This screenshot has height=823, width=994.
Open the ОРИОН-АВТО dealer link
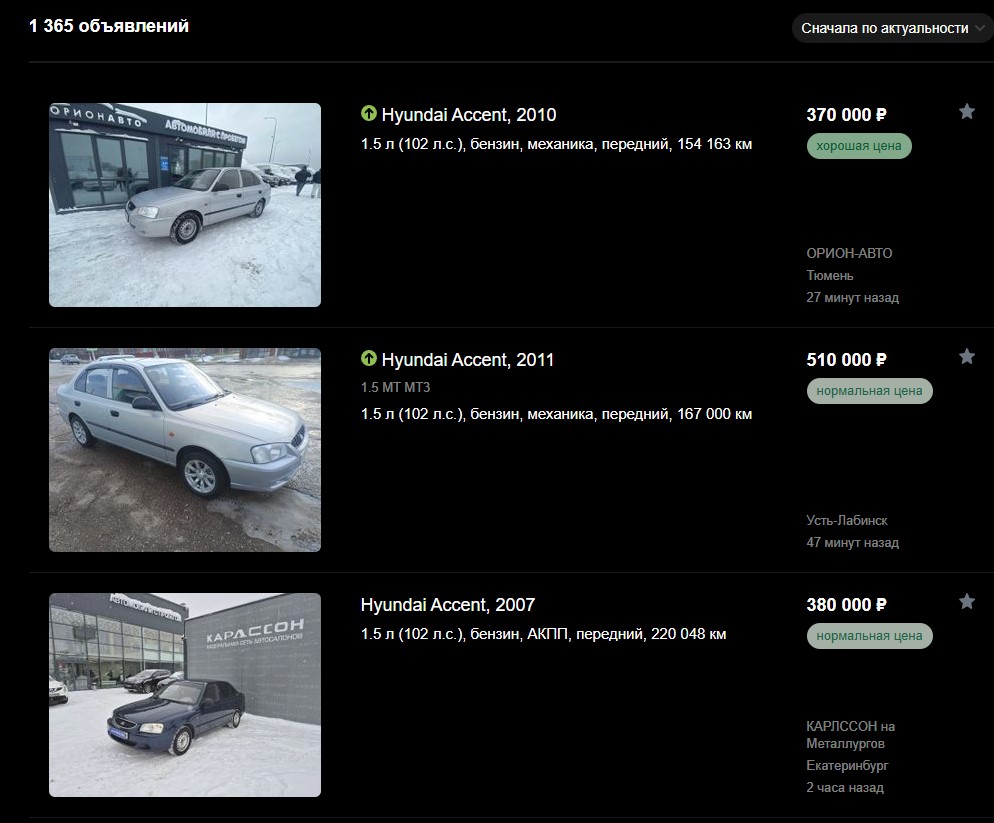coord(849,254)
